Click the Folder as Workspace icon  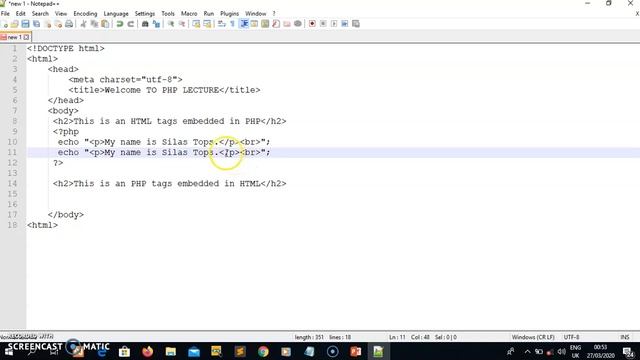click(287, 24)
